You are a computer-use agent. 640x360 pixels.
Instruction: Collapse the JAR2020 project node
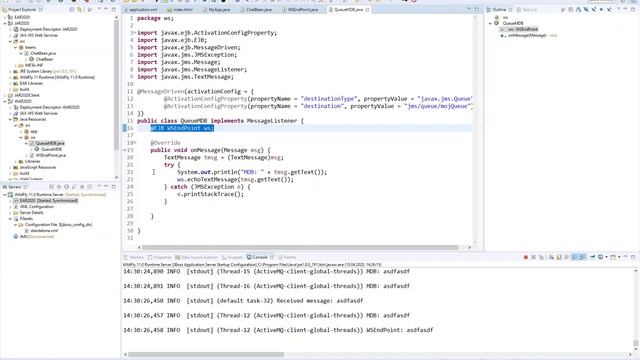pos(5,23)
